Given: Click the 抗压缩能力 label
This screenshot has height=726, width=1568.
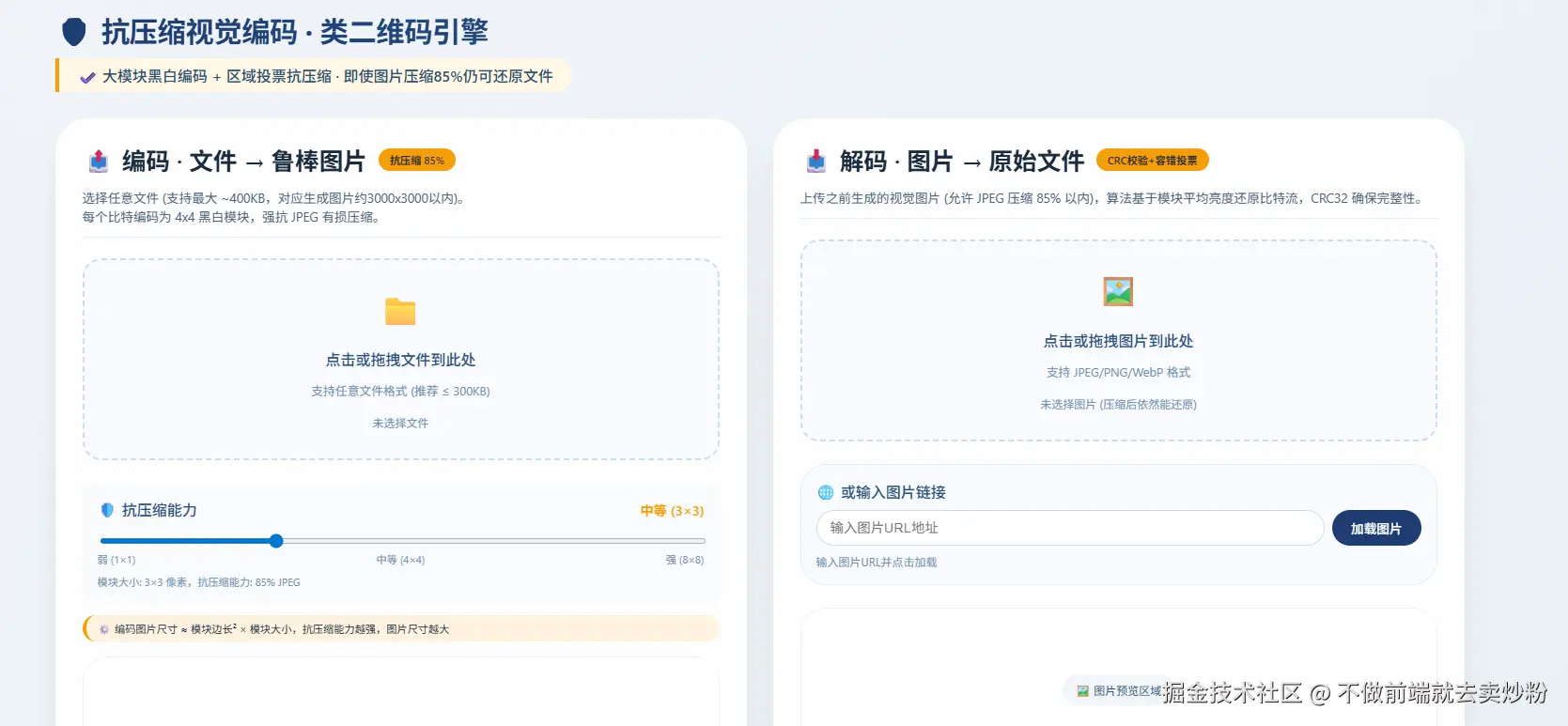Looking at the screenshot, I should [160, 510].
